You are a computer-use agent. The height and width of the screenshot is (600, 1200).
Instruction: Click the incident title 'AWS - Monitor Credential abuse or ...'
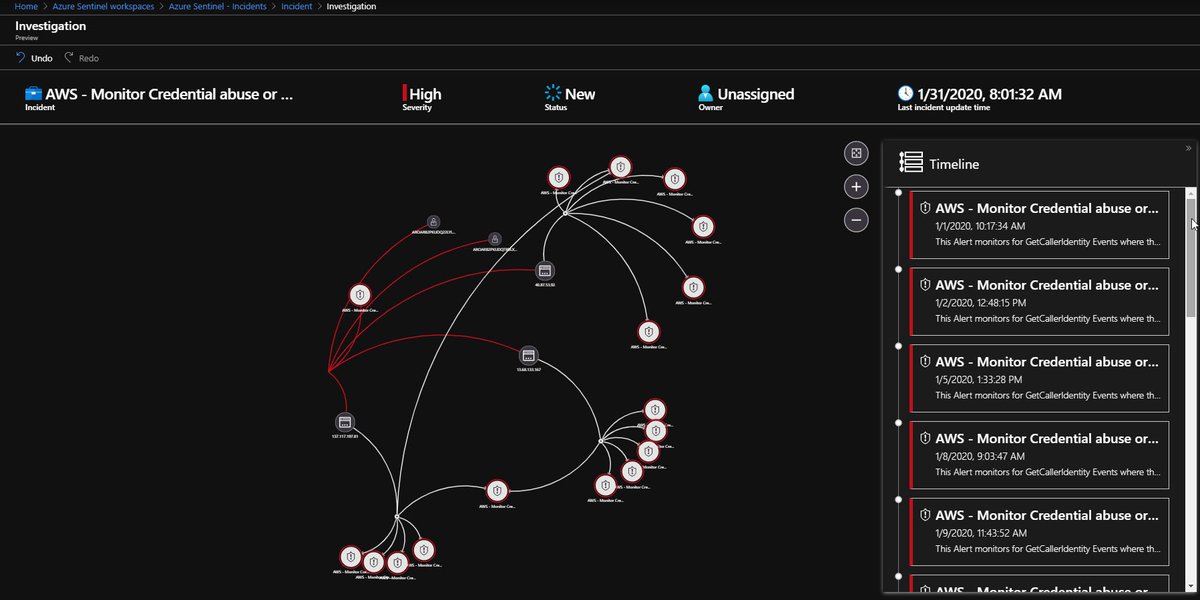click(x=169, y=94)
